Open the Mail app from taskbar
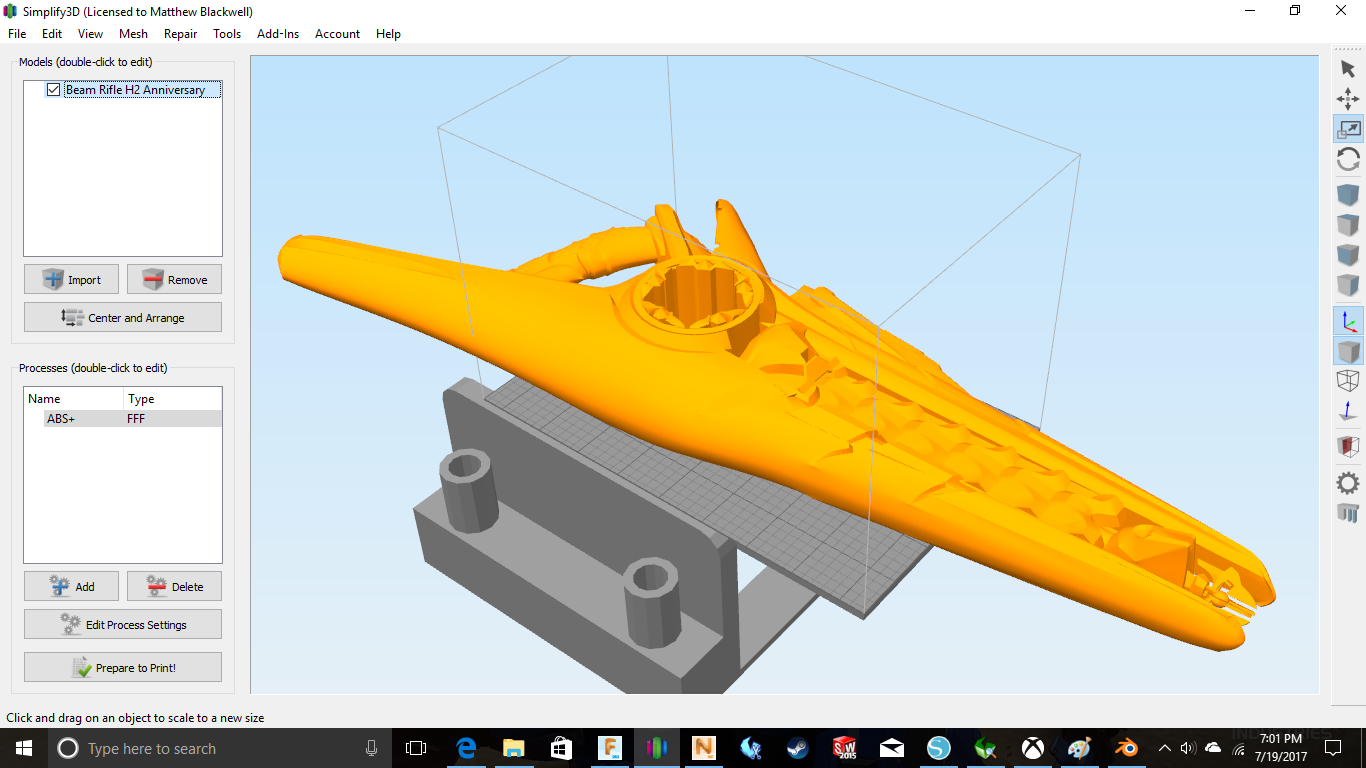Viewport: 1366px width, 768px height. click(892, 748)
